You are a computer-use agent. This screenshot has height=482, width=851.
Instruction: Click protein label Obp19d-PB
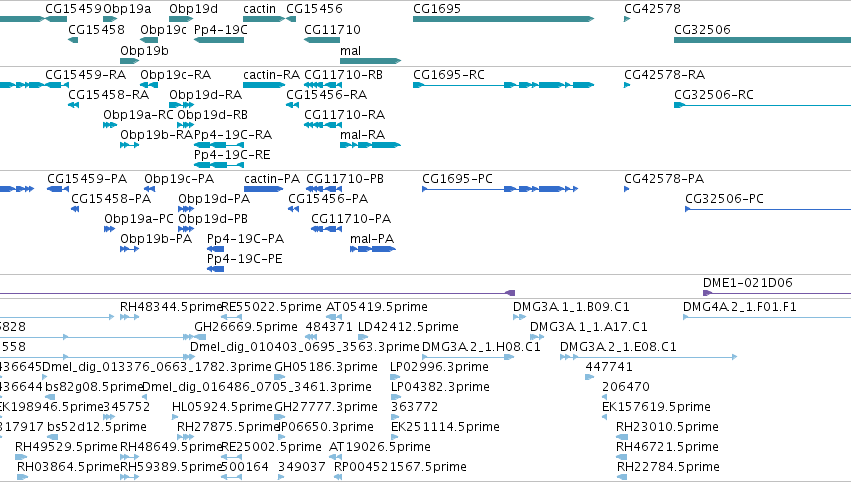pos(213,218)
